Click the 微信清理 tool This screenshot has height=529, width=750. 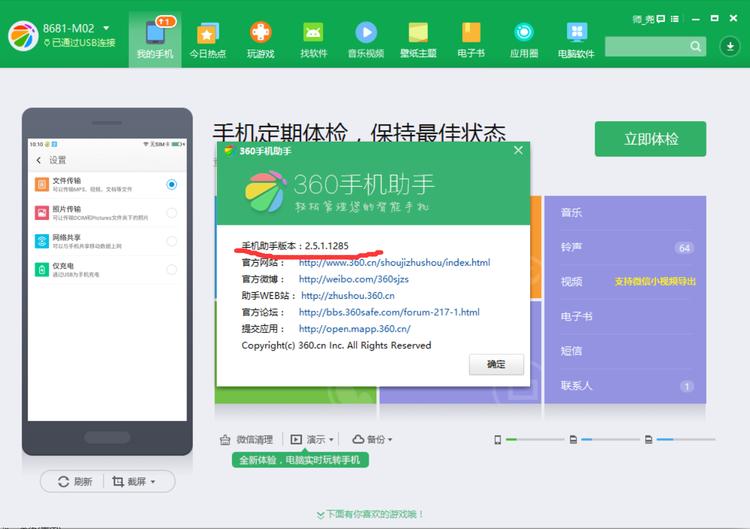point(246,439)
